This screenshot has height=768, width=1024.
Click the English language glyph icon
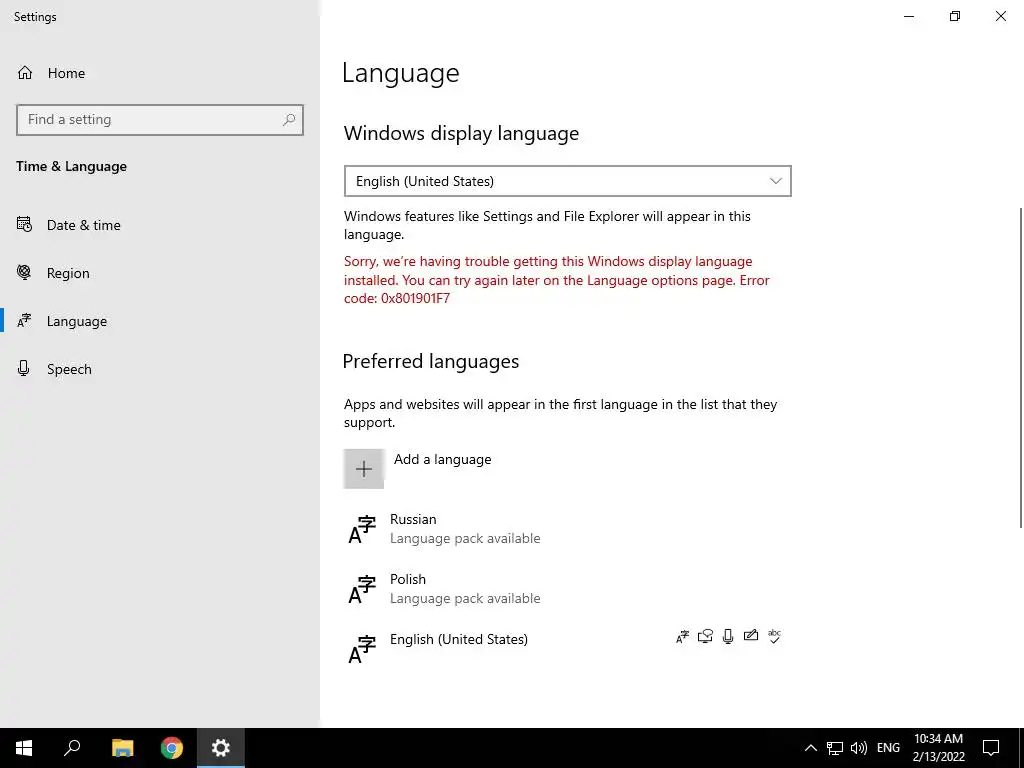point(362,650)
